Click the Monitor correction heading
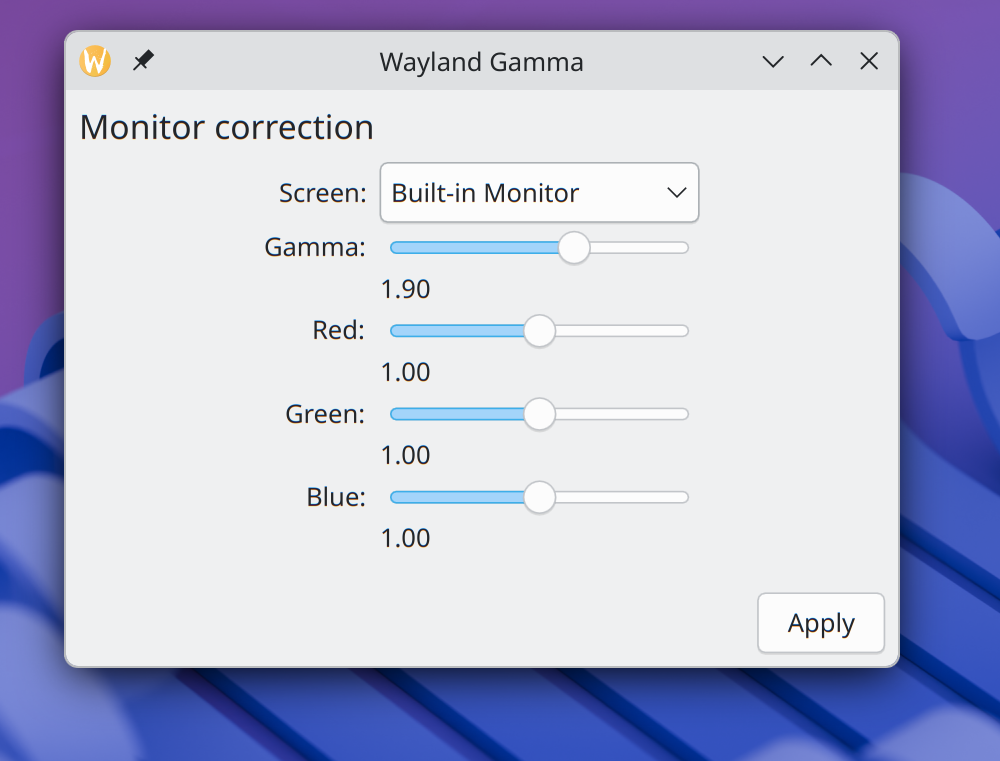Viewport: 1000px width, 761px height. [x=226, y=127]
